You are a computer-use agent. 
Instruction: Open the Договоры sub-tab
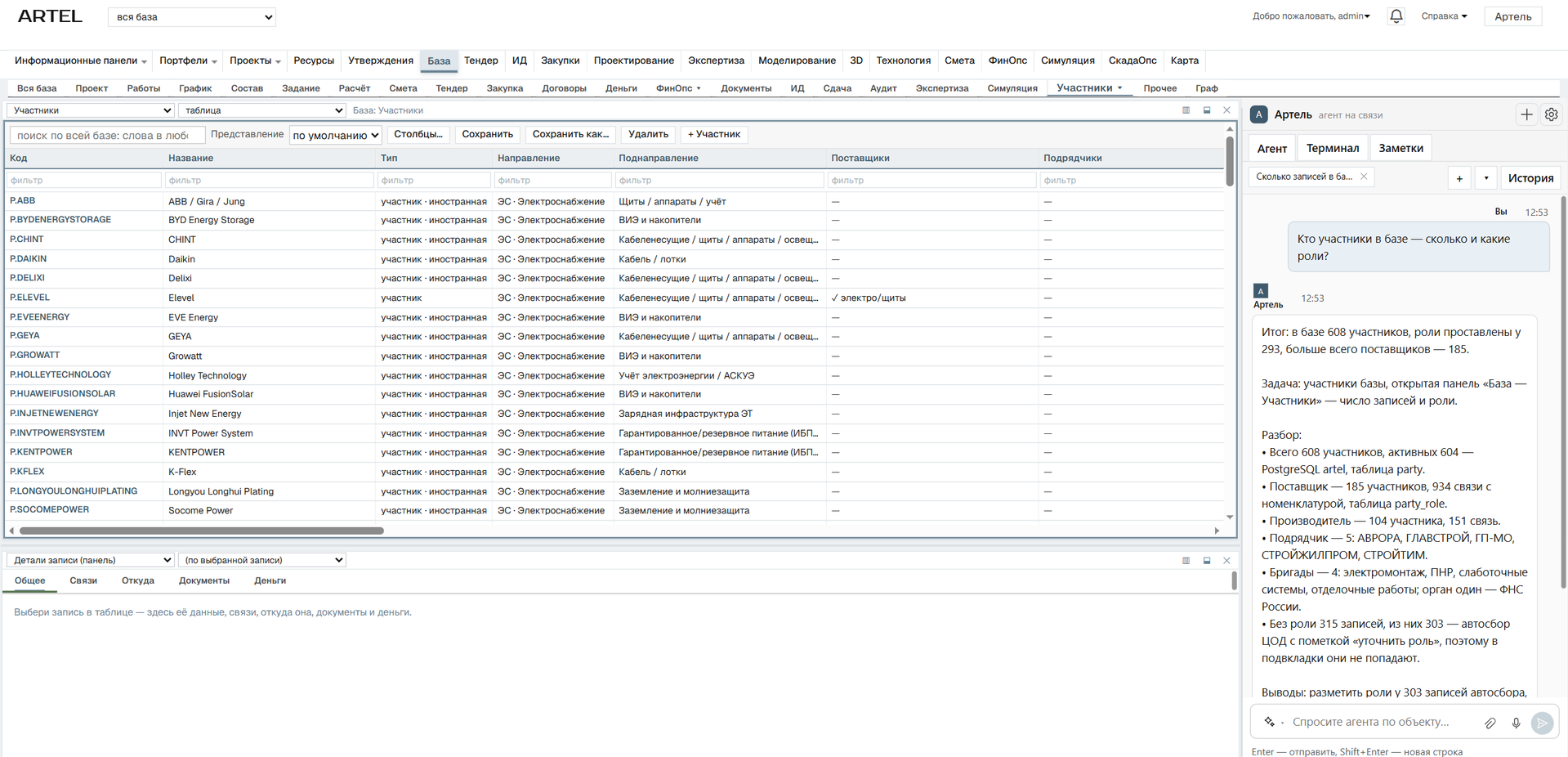click(x=564, y=88)
